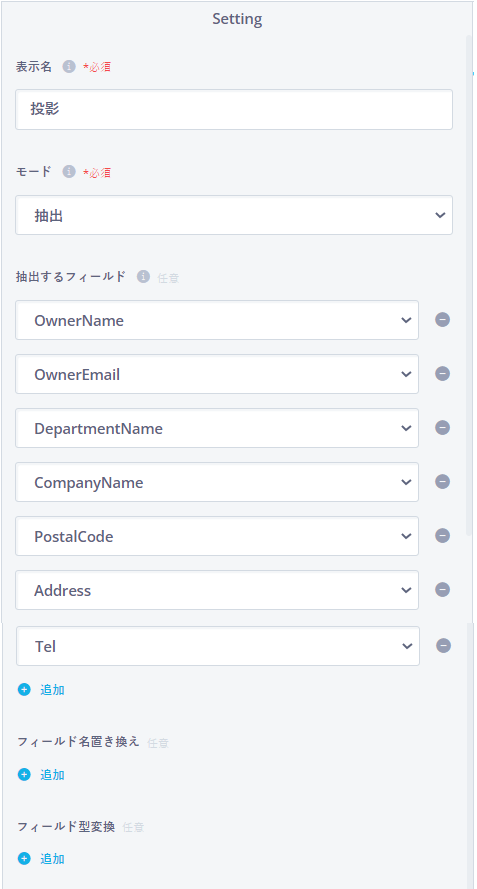This screenshot has width=477, height=889.
Task: Click the 表示名 text input containing 投影
Action: (x=234, y=109)
